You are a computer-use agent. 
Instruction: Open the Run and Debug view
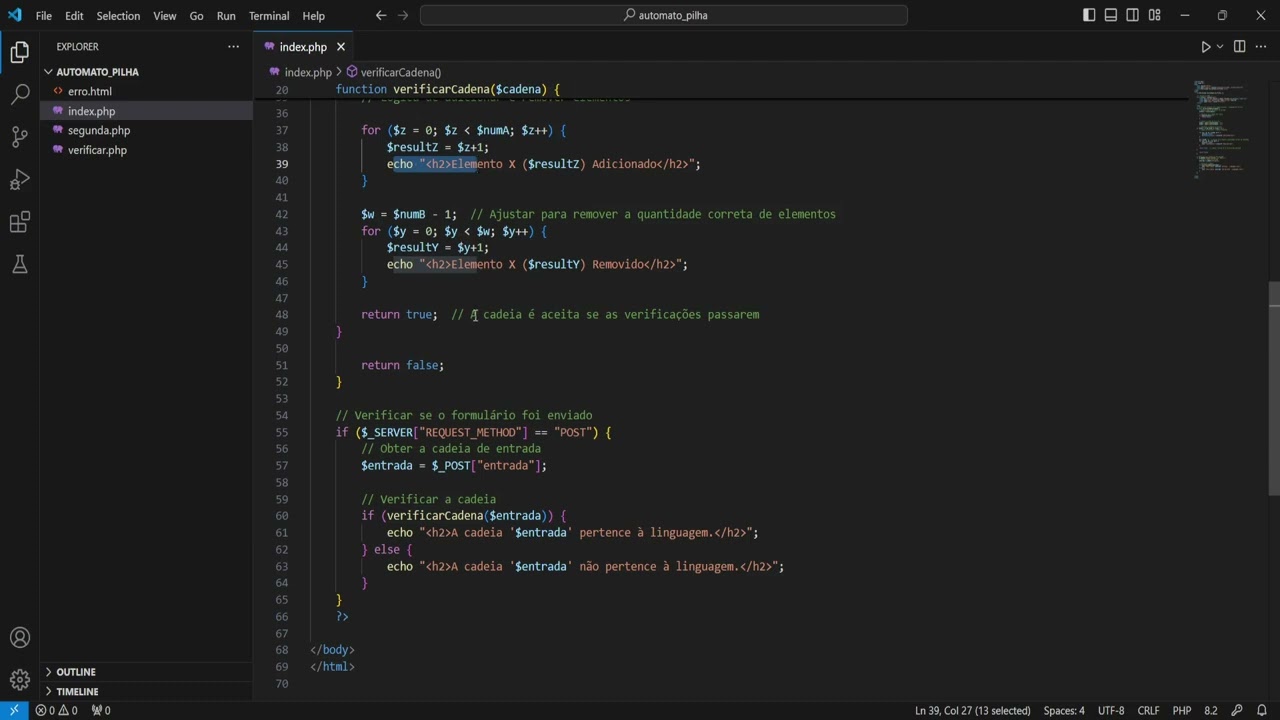tap(20, 180)
